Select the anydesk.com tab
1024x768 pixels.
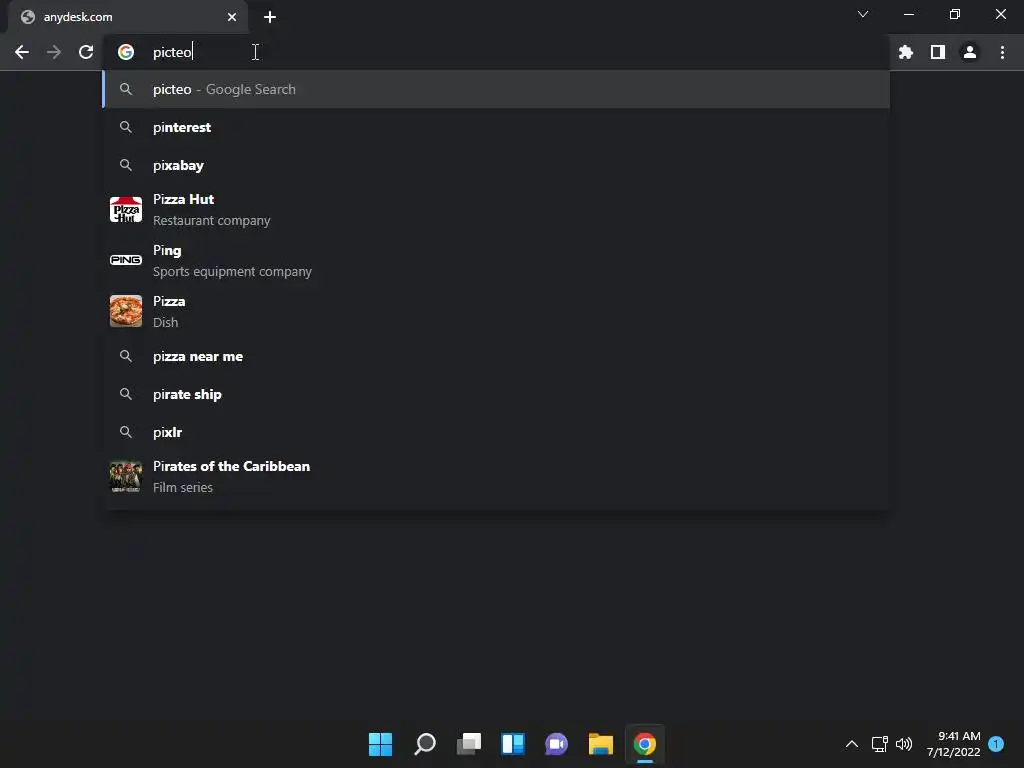(x=128, y=17)
